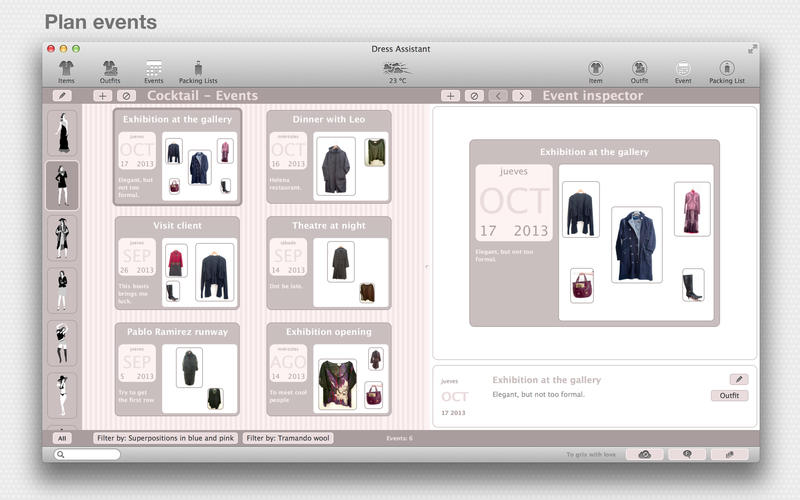This screenshot has height=500, width=800.
Task: Click the search field at bottom left
Action: pos(88,454)
